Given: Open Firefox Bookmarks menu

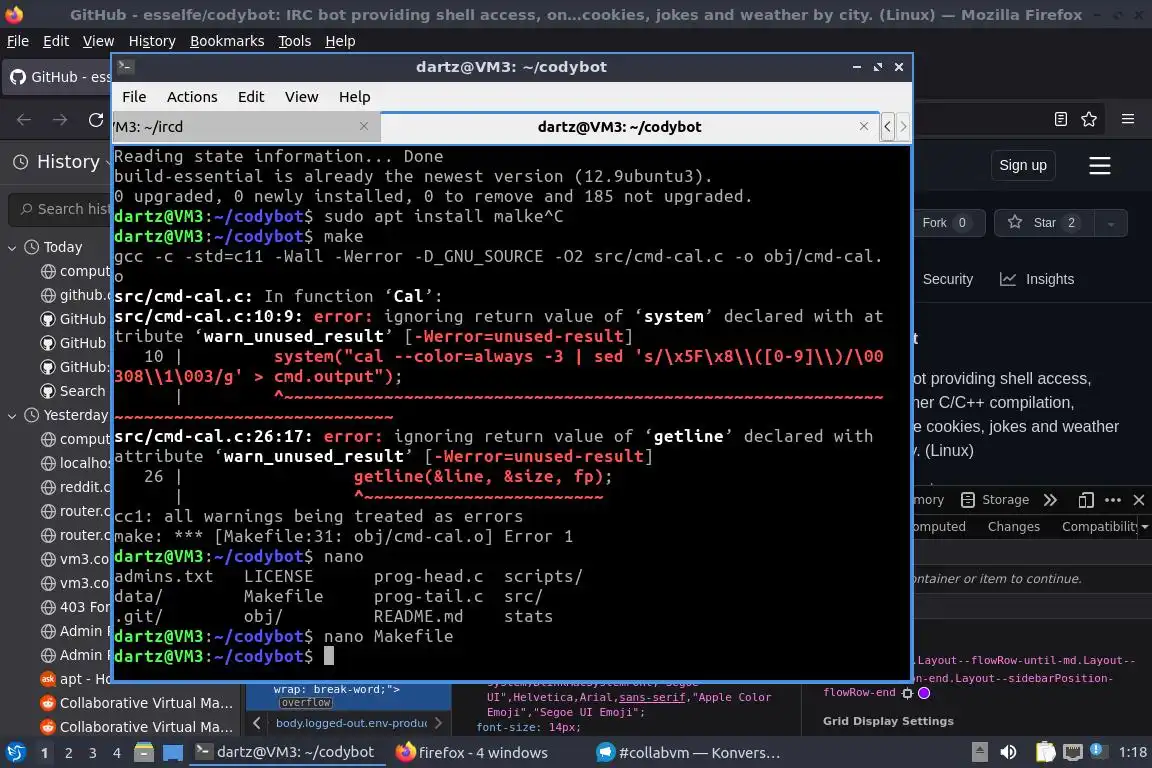Looking at the screenshot, I should pos(227,41).
